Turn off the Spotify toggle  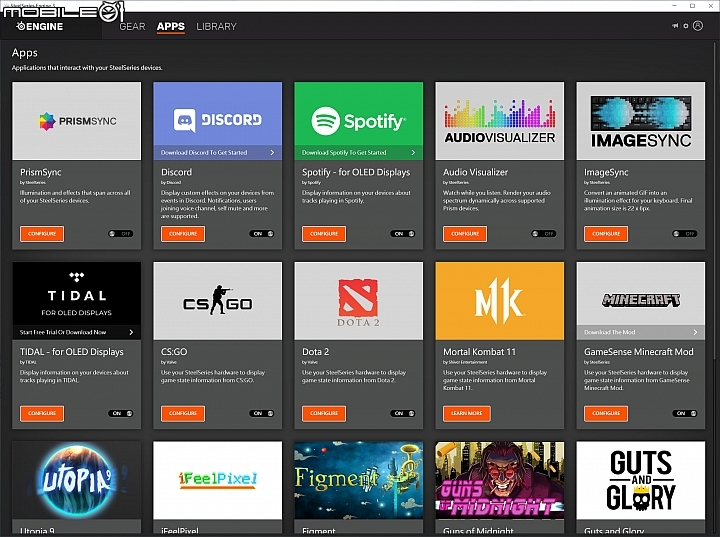(x=403, y=234)
